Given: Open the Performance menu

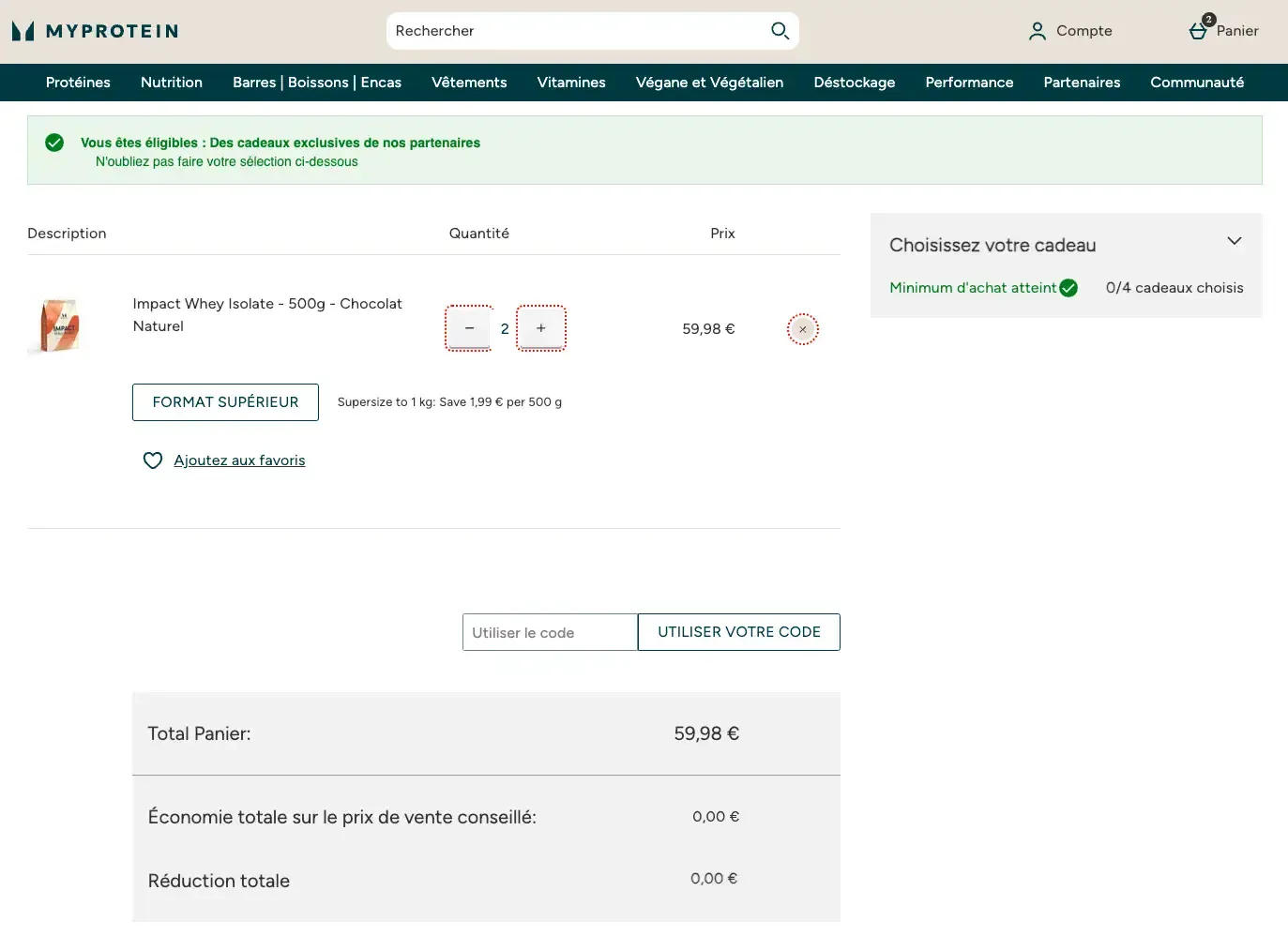Looking at the screenshot, I should click(969, 83).
